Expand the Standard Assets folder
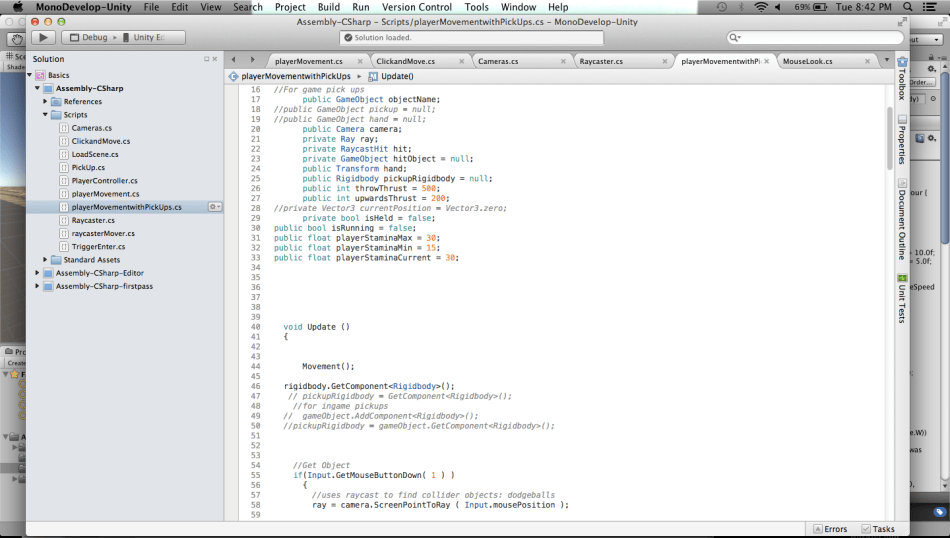 tap(45, 259)
